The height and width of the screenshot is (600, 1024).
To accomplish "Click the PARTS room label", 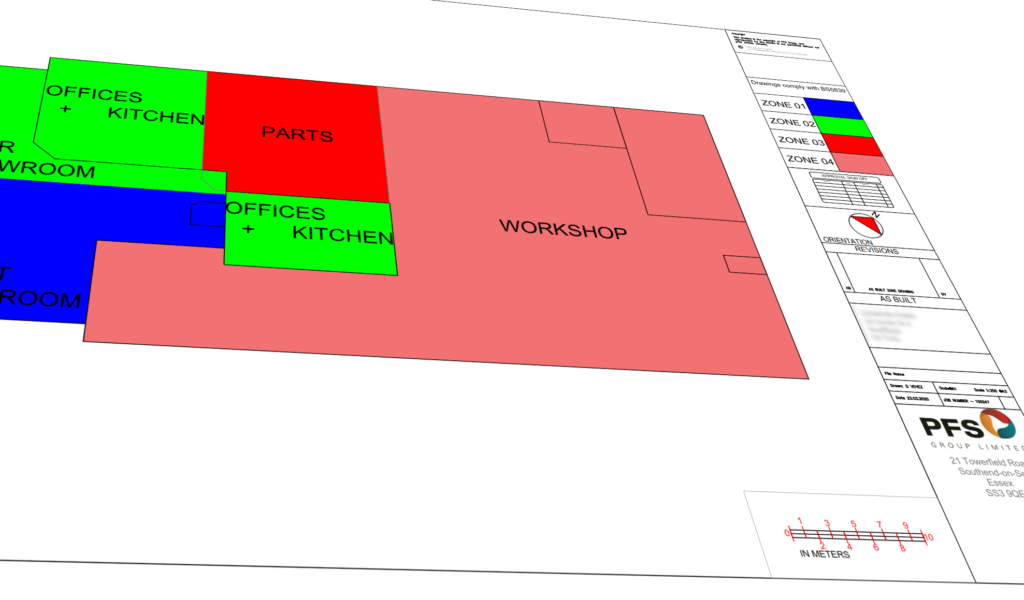I will pyautogui.click(x=296, y=134).
